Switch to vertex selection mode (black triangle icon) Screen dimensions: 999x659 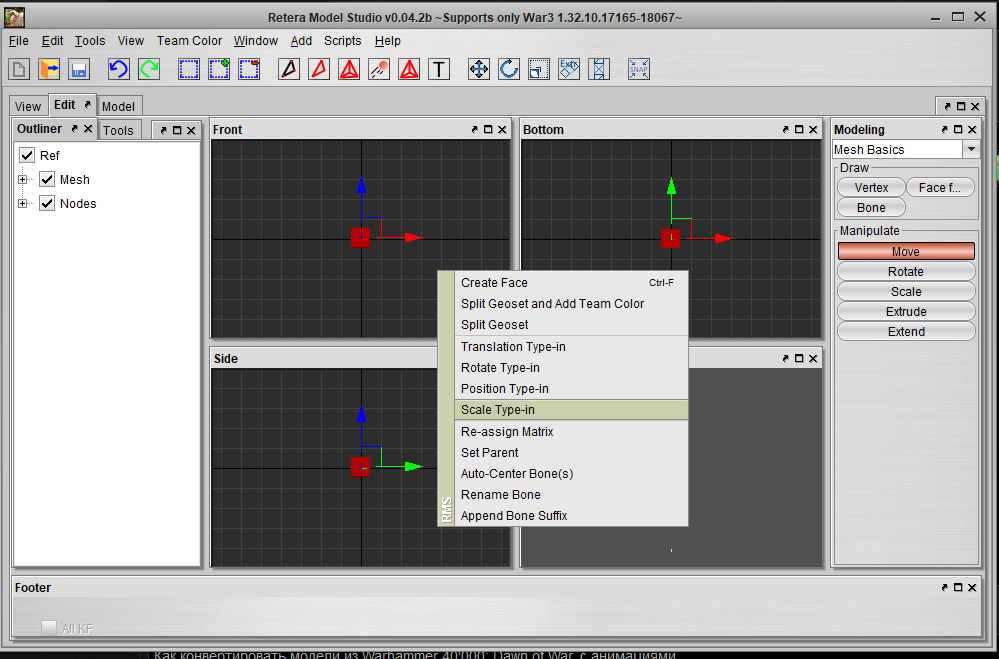(289, 69)
